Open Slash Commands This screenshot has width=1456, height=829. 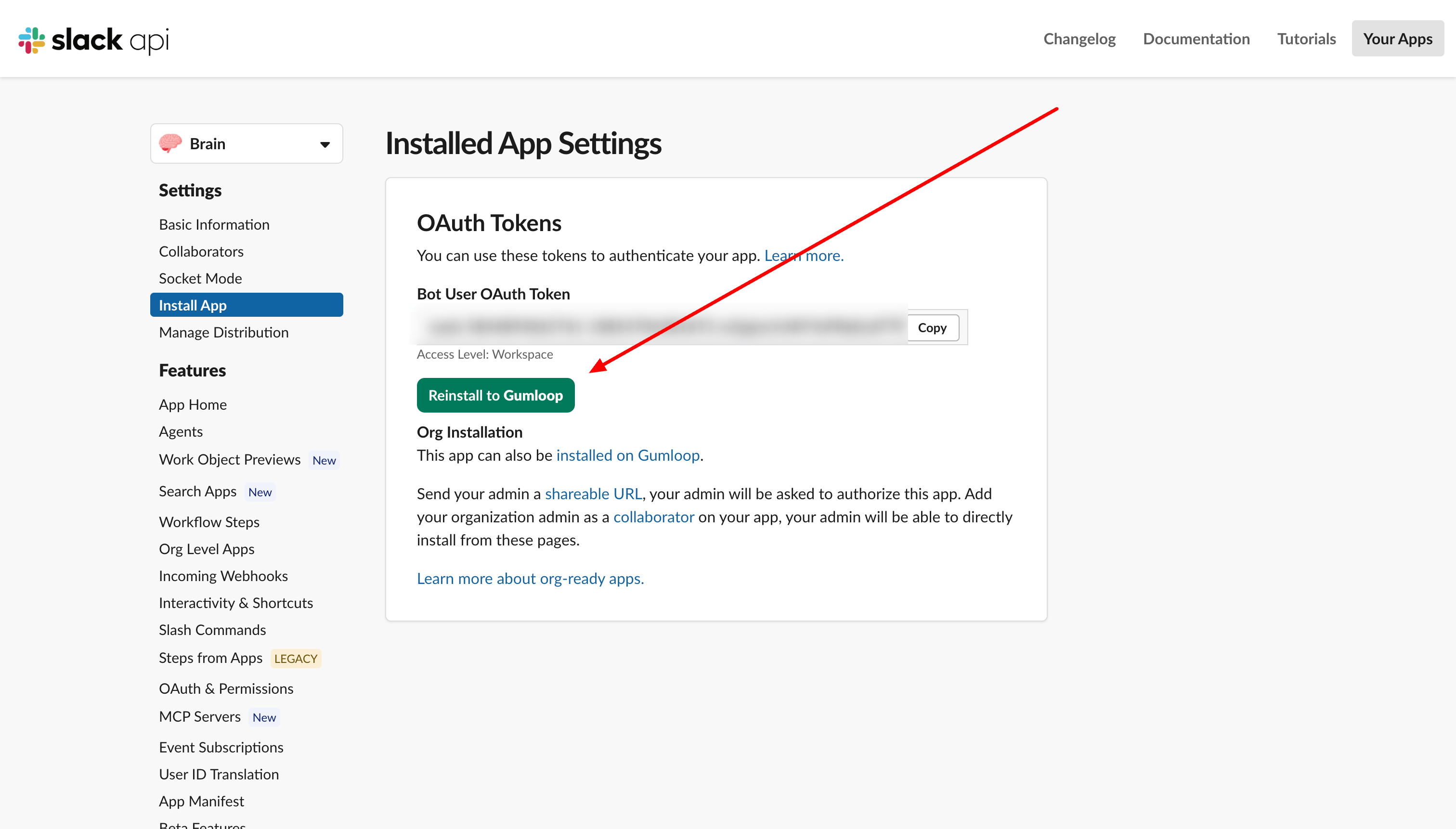[212, 630]
